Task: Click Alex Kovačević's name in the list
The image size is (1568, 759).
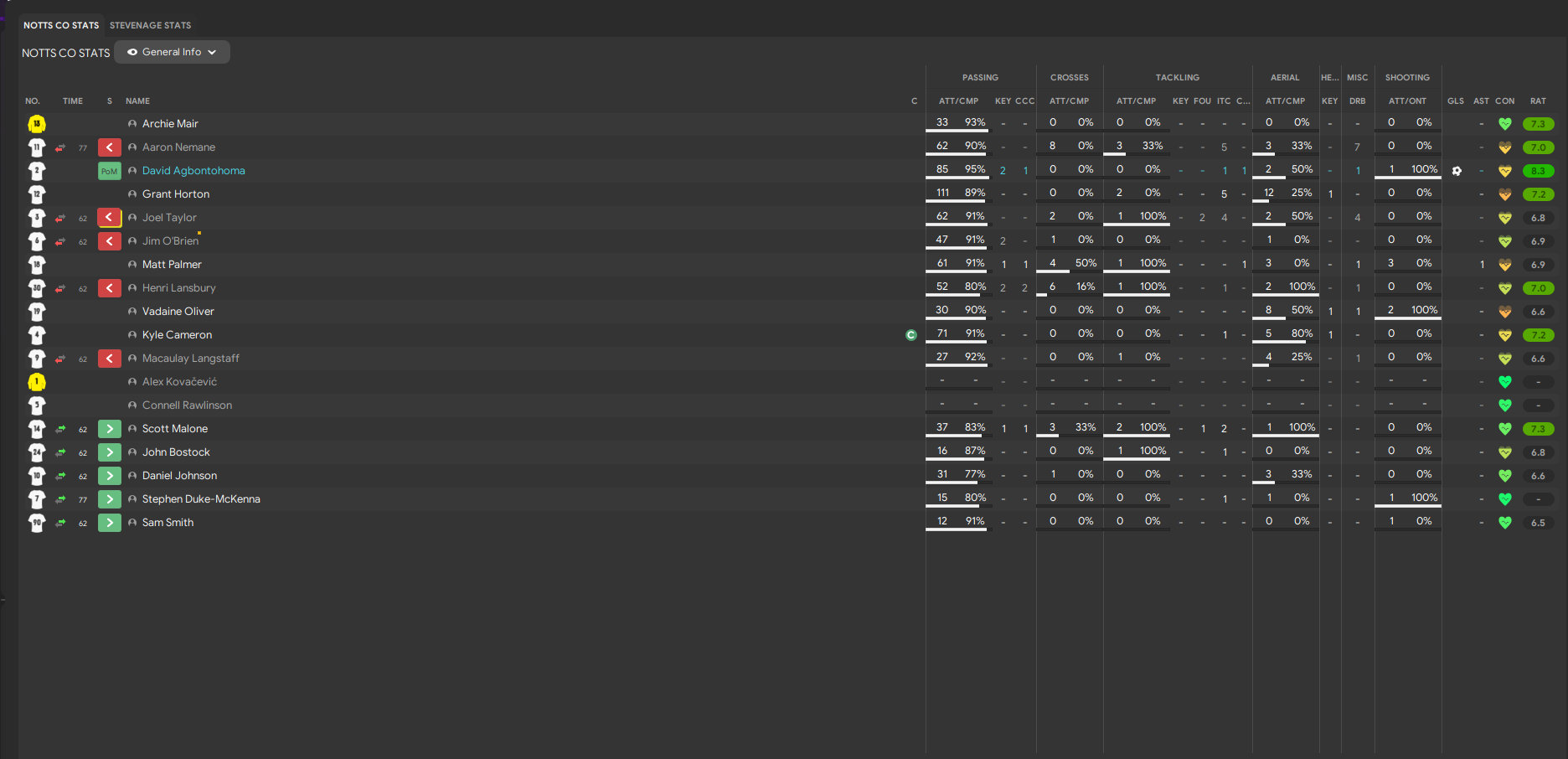Action: coord(179,382)
